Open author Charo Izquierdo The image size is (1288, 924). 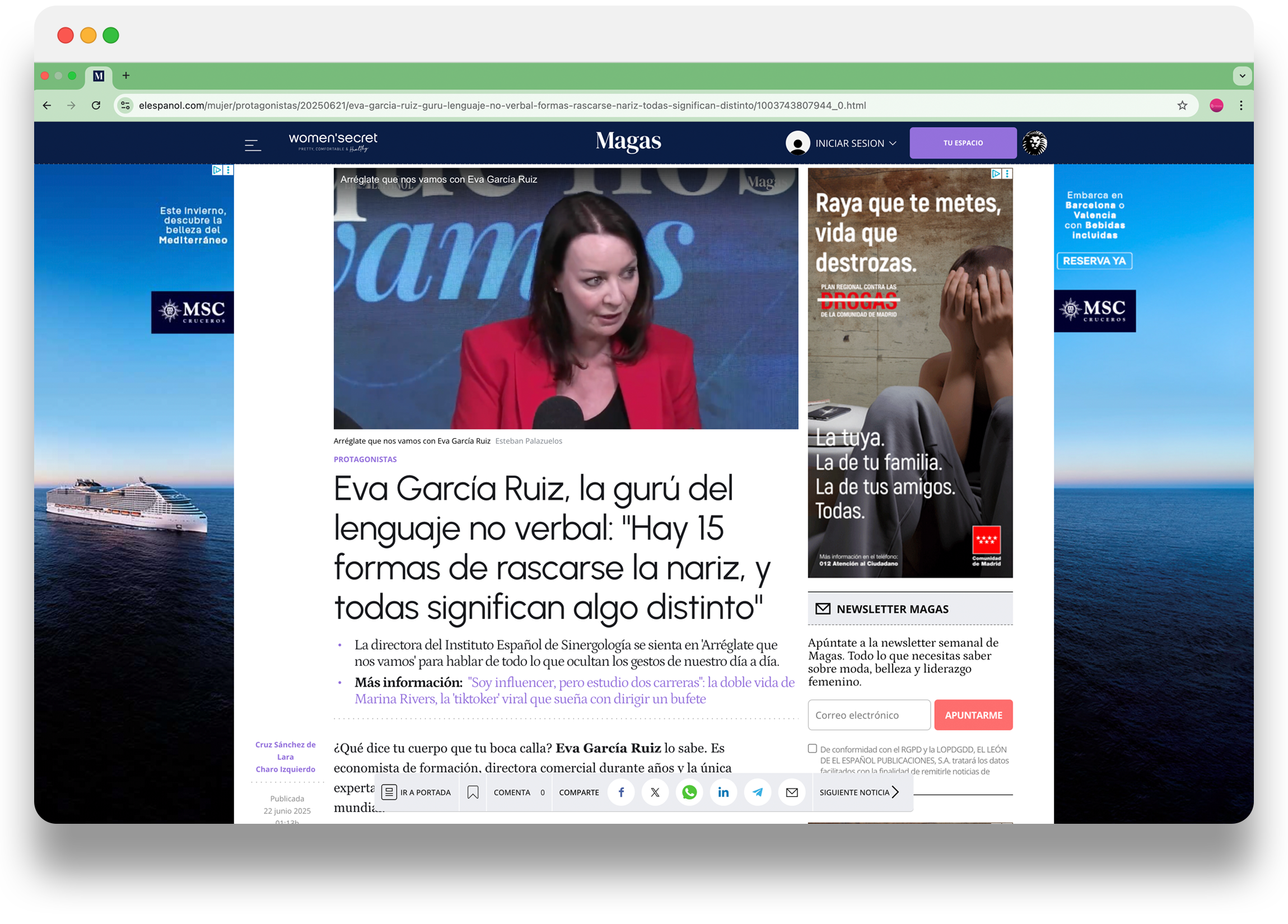(x=285, y=769)
